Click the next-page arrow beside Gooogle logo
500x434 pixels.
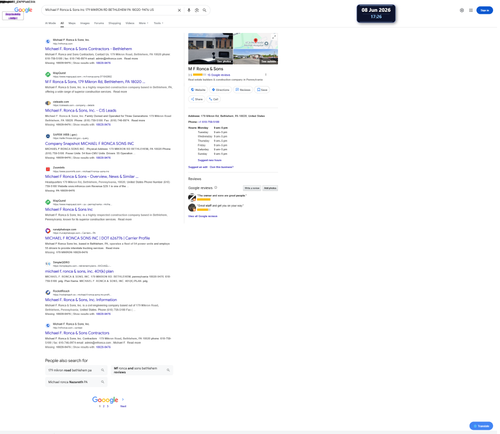(123, 399)
